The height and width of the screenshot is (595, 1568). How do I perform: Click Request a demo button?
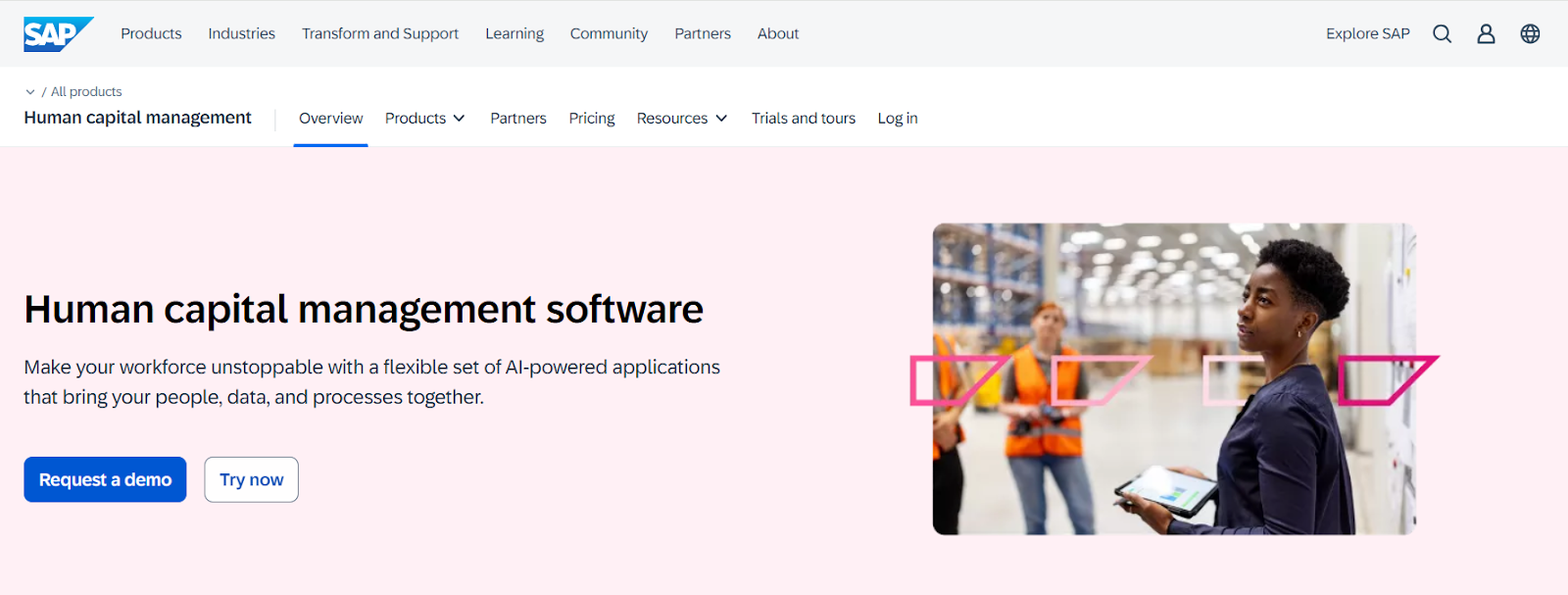point(105,479)
